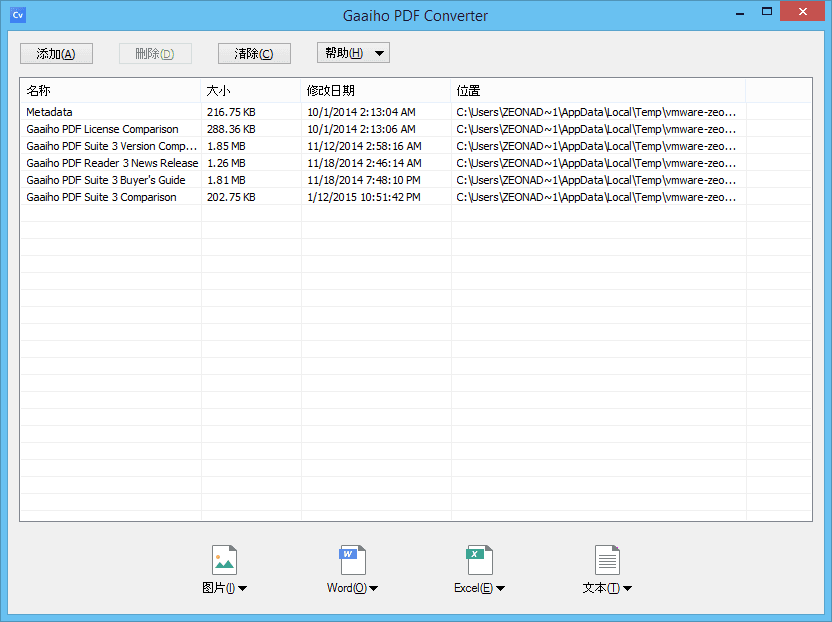Click the text file conversion icon
The image size is (832, 622).
[x=607, y=560]
